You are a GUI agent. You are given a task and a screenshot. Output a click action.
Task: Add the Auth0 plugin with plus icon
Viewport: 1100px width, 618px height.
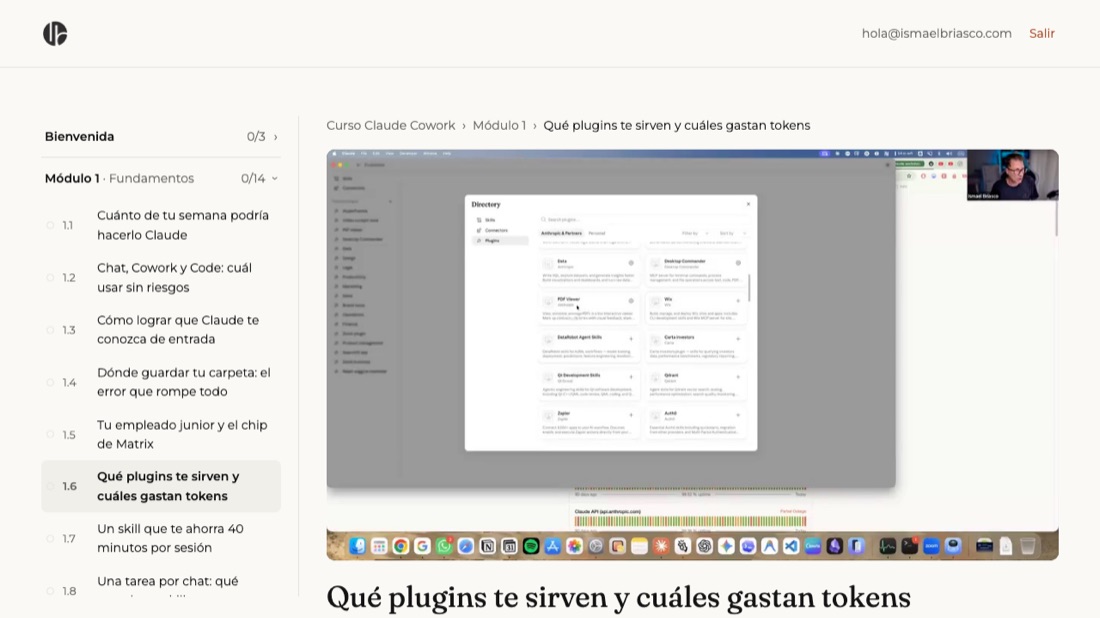click(x=738, y=415)
